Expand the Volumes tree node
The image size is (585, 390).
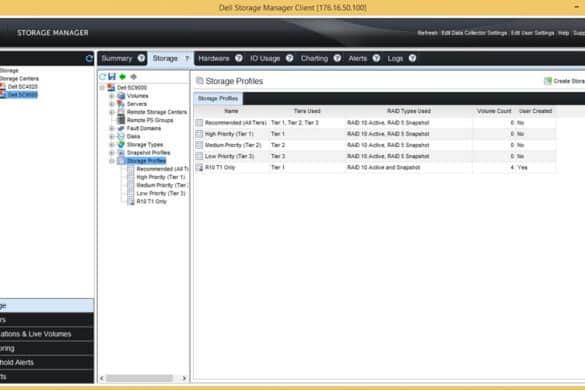tap(112, 96)
